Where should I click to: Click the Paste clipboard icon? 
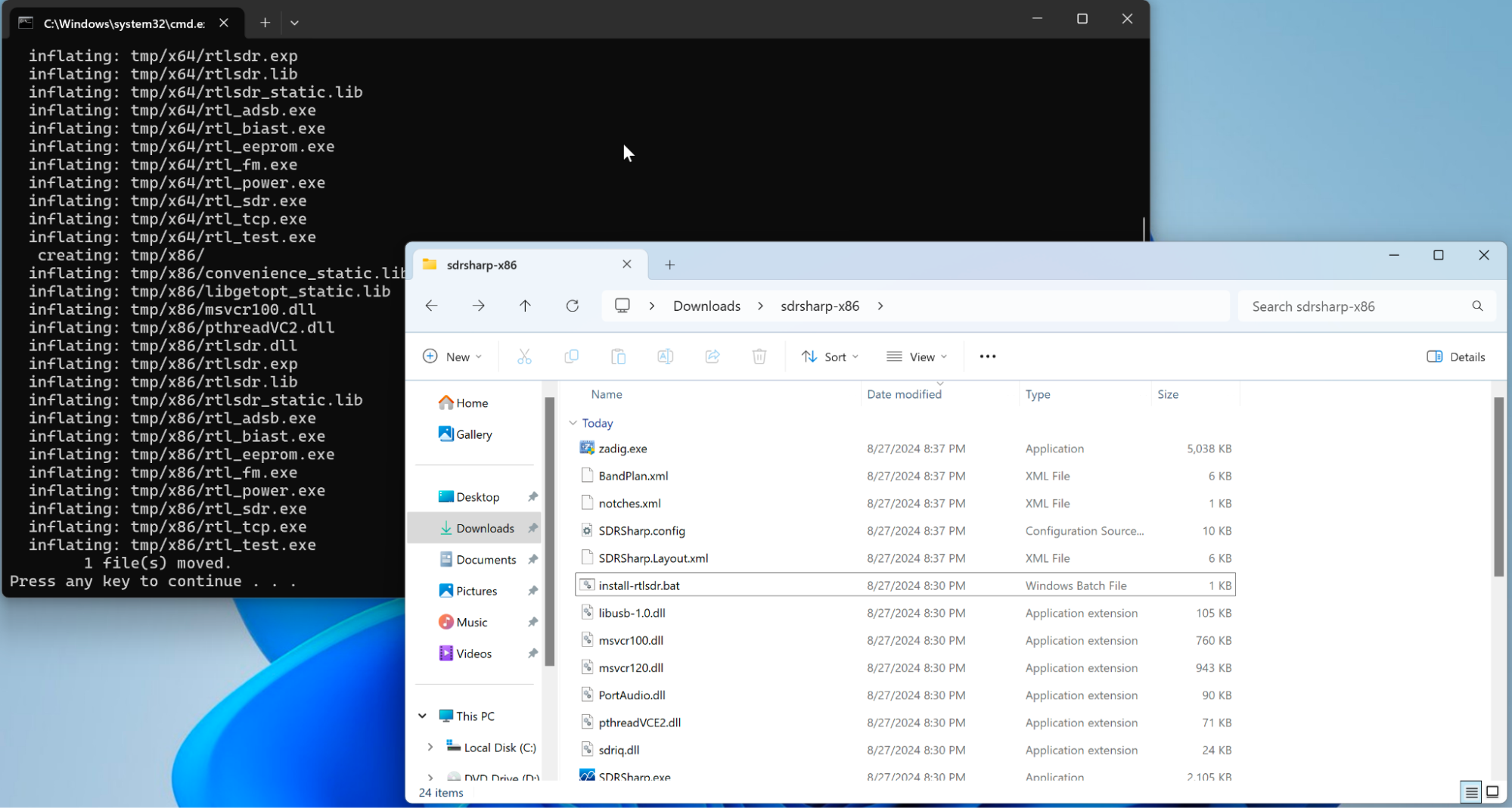(x=618, y=356)
